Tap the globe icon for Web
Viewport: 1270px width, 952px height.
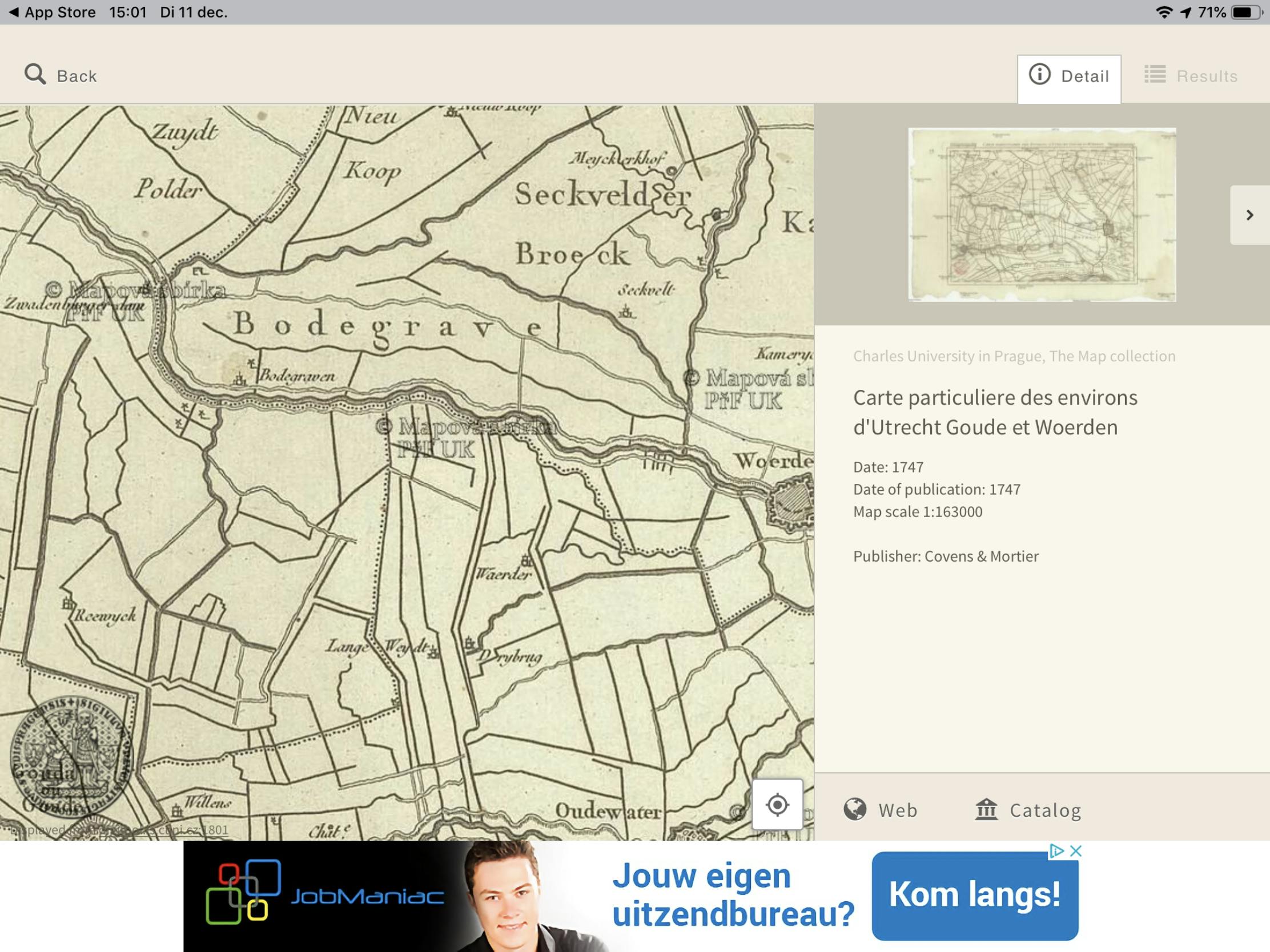(x=856, y=810)
